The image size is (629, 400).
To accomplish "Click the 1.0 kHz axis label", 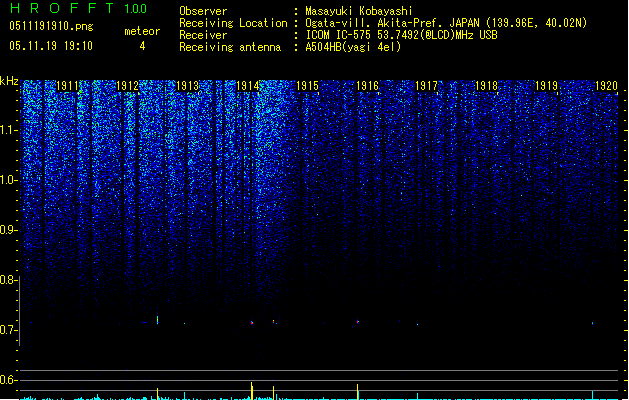I will (8, 180).
